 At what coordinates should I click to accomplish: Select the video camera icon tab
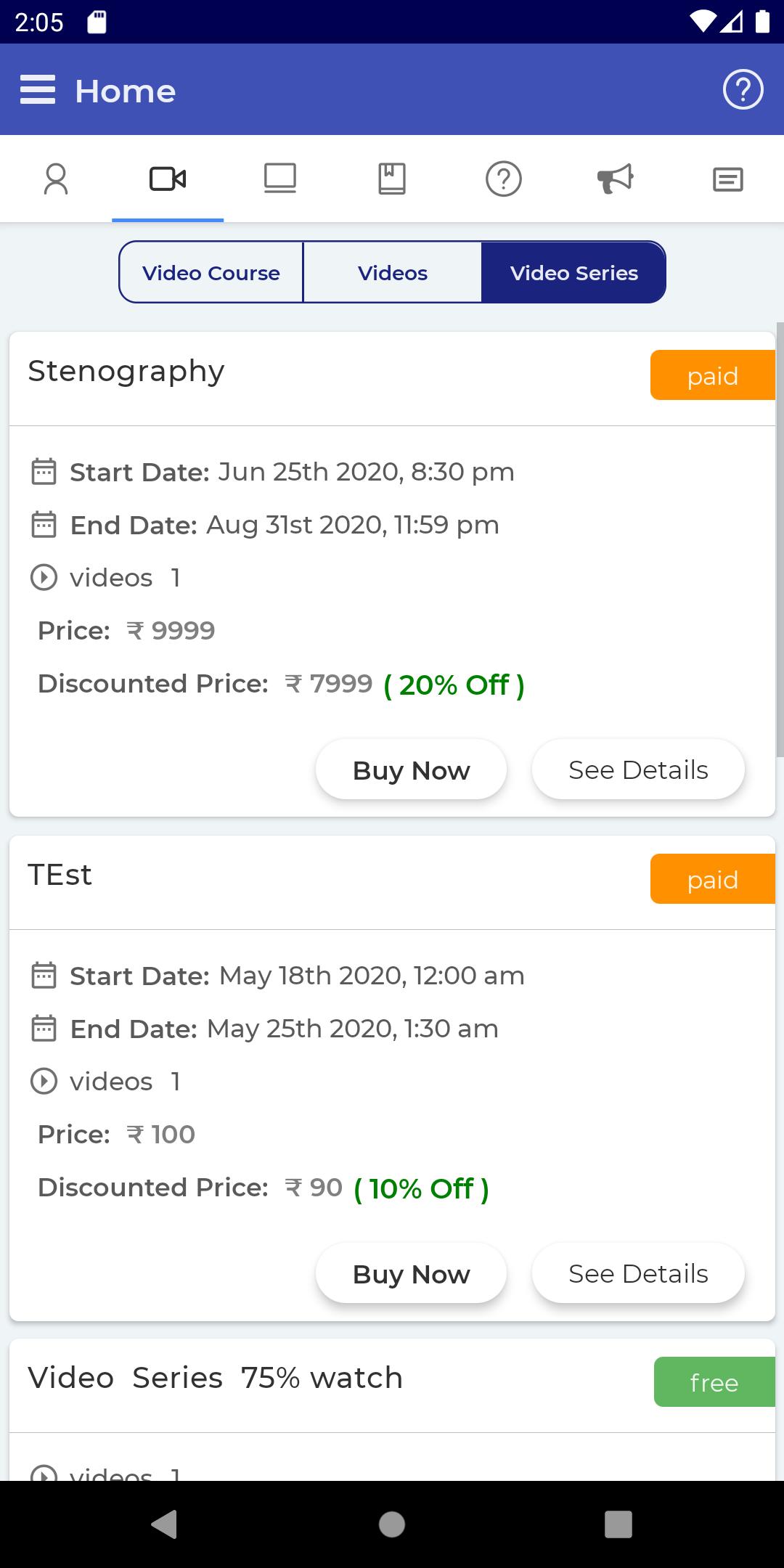pos(168,179)
